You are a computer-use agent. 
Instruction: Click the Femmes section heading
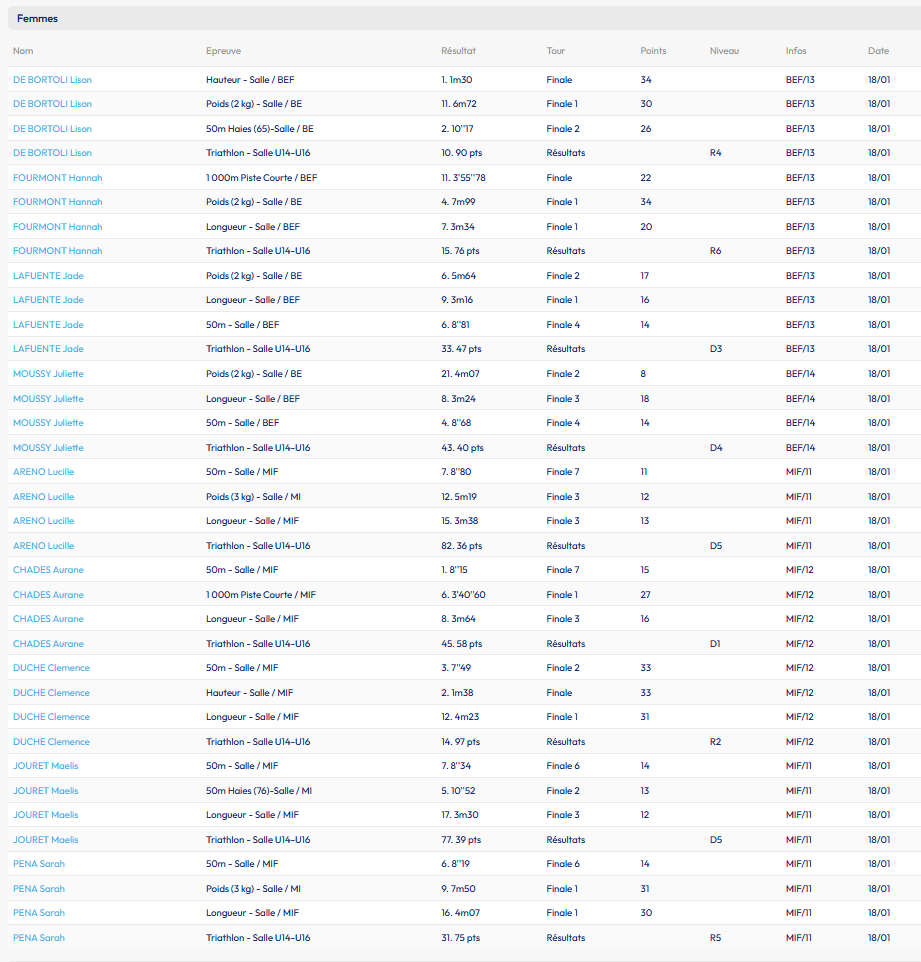click(x=37, y=19)
